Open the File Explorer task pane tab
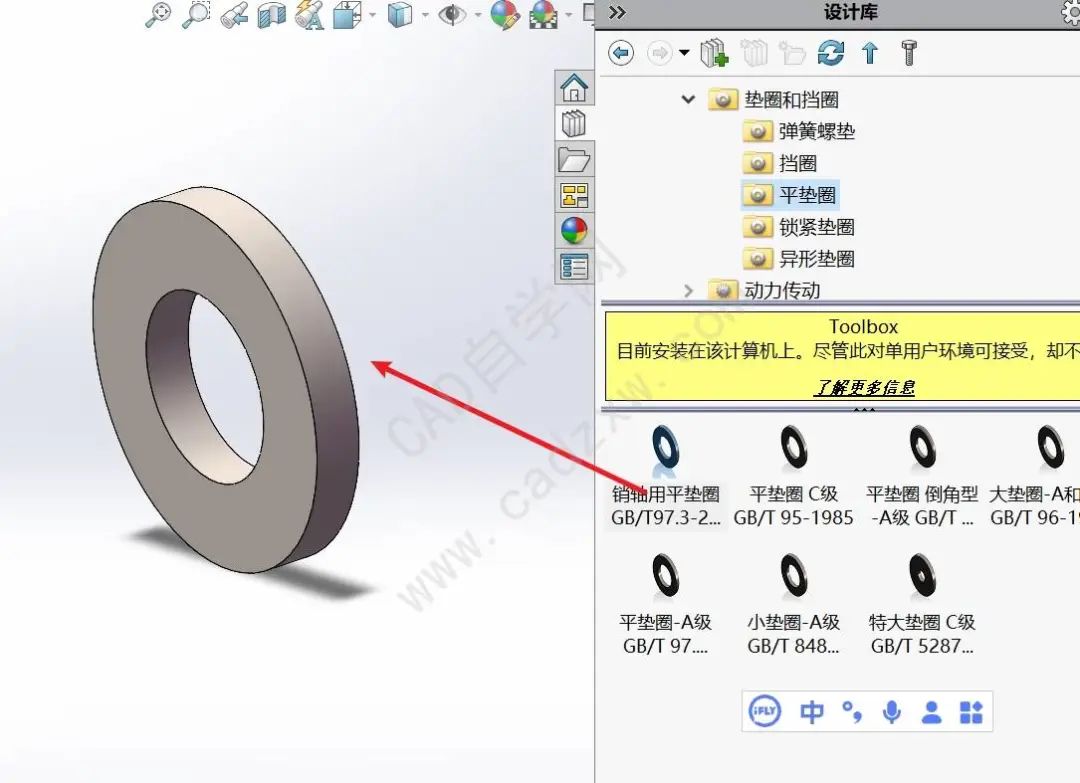Viewport: 1080px width, 783px height. (x=574, y=159)
